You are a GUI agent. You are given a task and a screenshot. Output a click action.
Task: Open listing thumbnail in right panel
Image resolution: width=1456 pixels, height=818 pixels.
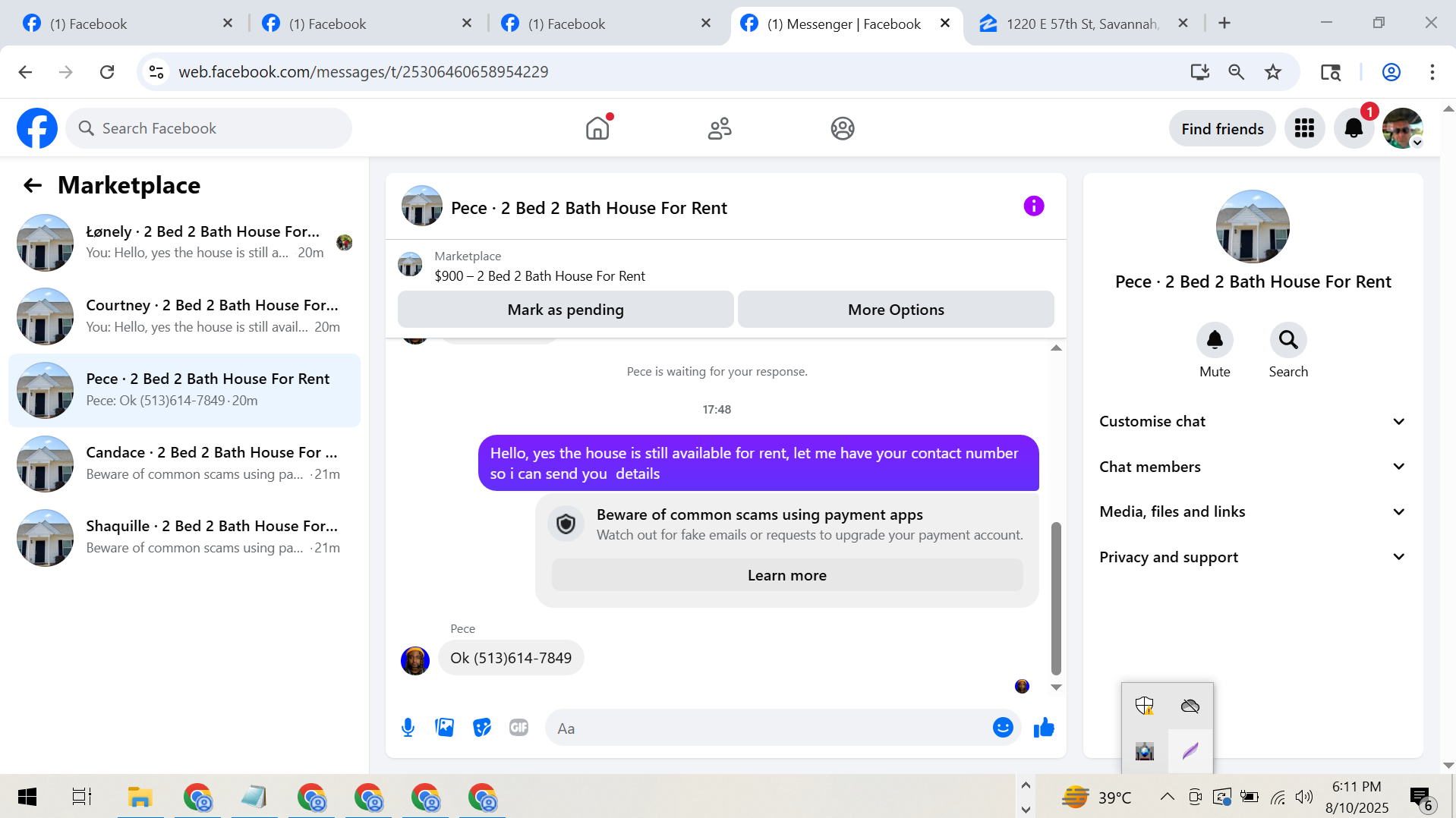pyautogui.click(x=1253, y=227)
